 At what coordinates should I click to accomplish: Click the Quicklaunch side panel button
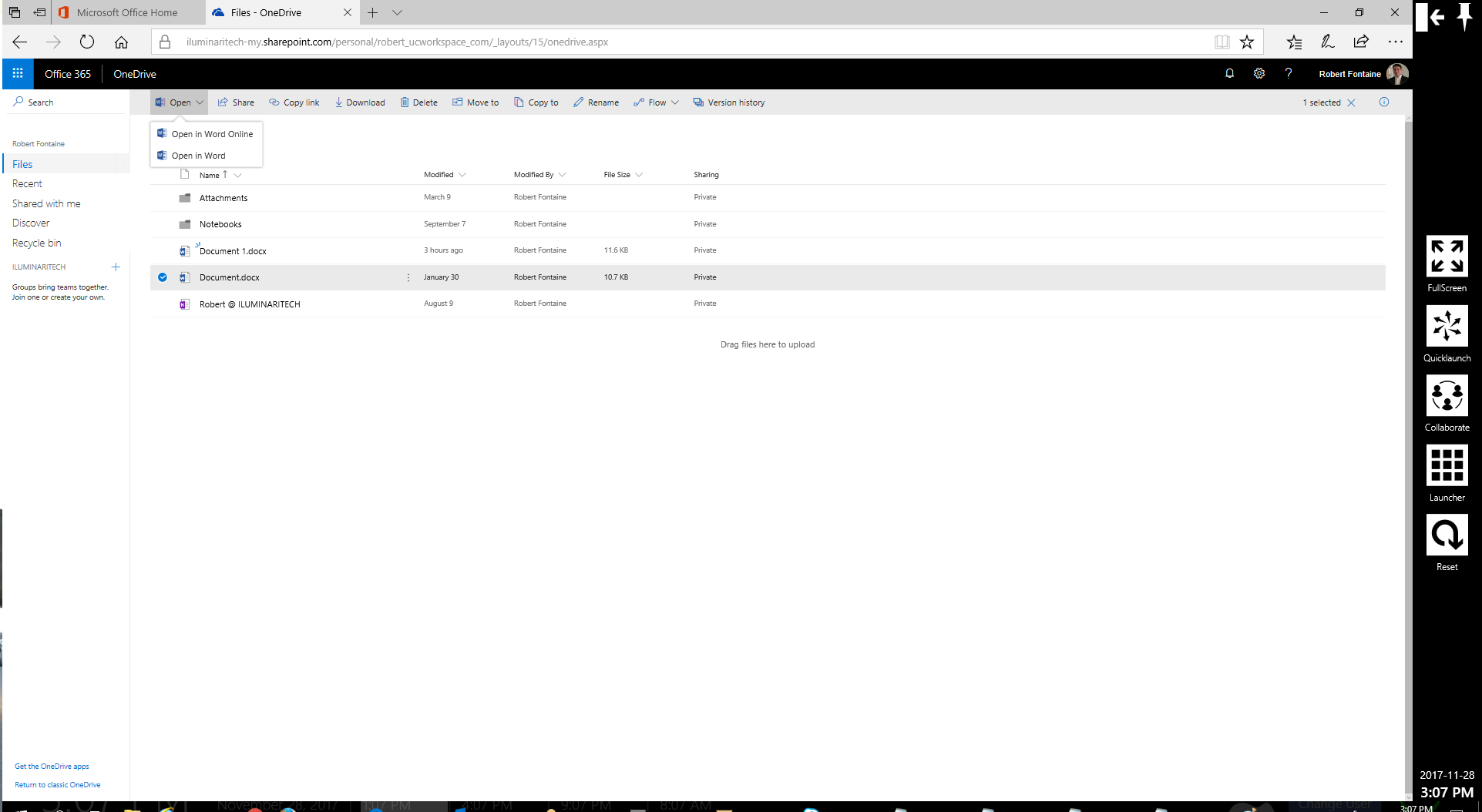pos(1447,334)
